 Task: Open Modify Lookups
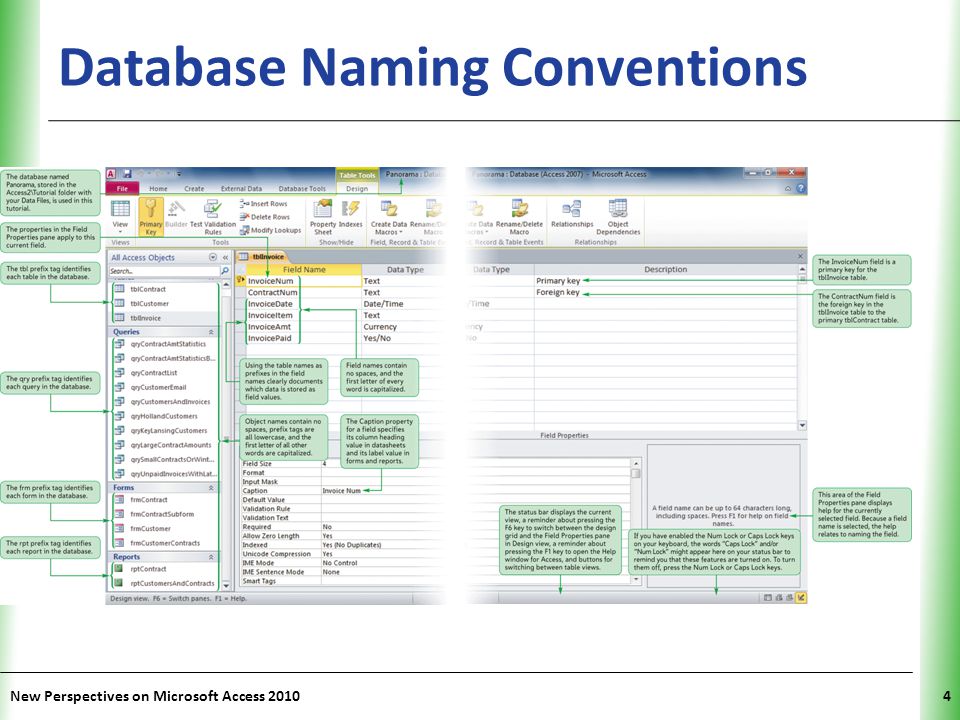[x=270, y=230]
